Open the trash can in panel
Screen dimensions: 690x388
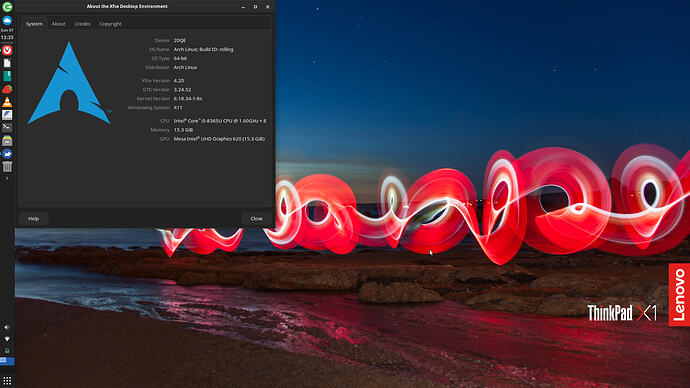[7, 166]
